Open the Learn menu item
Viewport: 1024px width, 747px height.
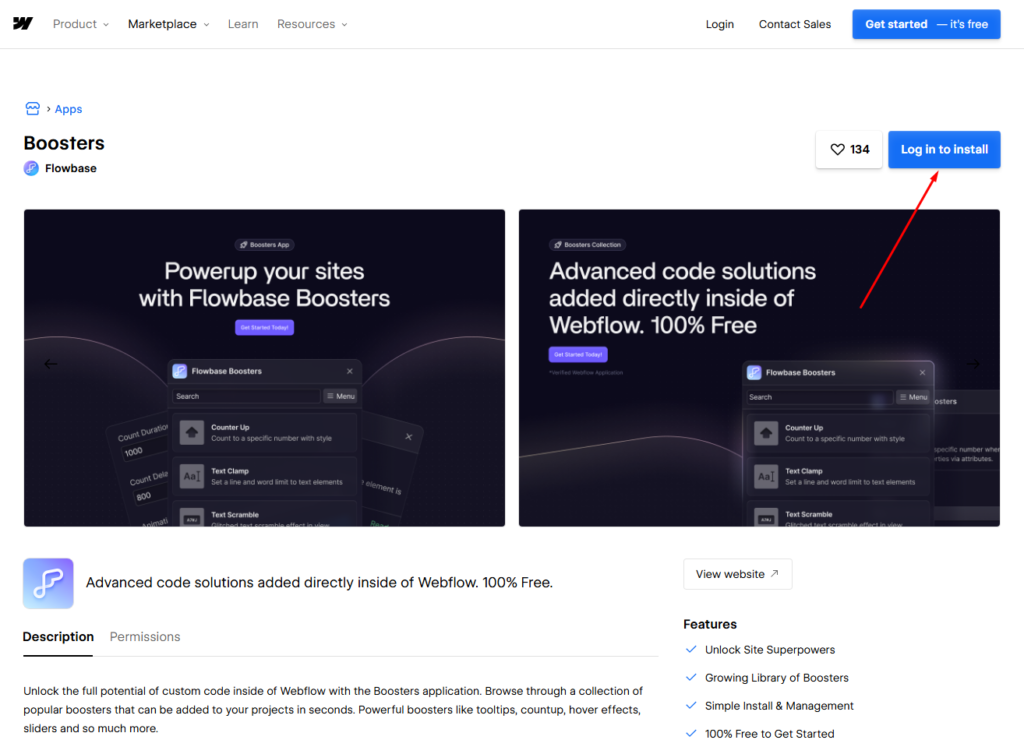(243, 24)
